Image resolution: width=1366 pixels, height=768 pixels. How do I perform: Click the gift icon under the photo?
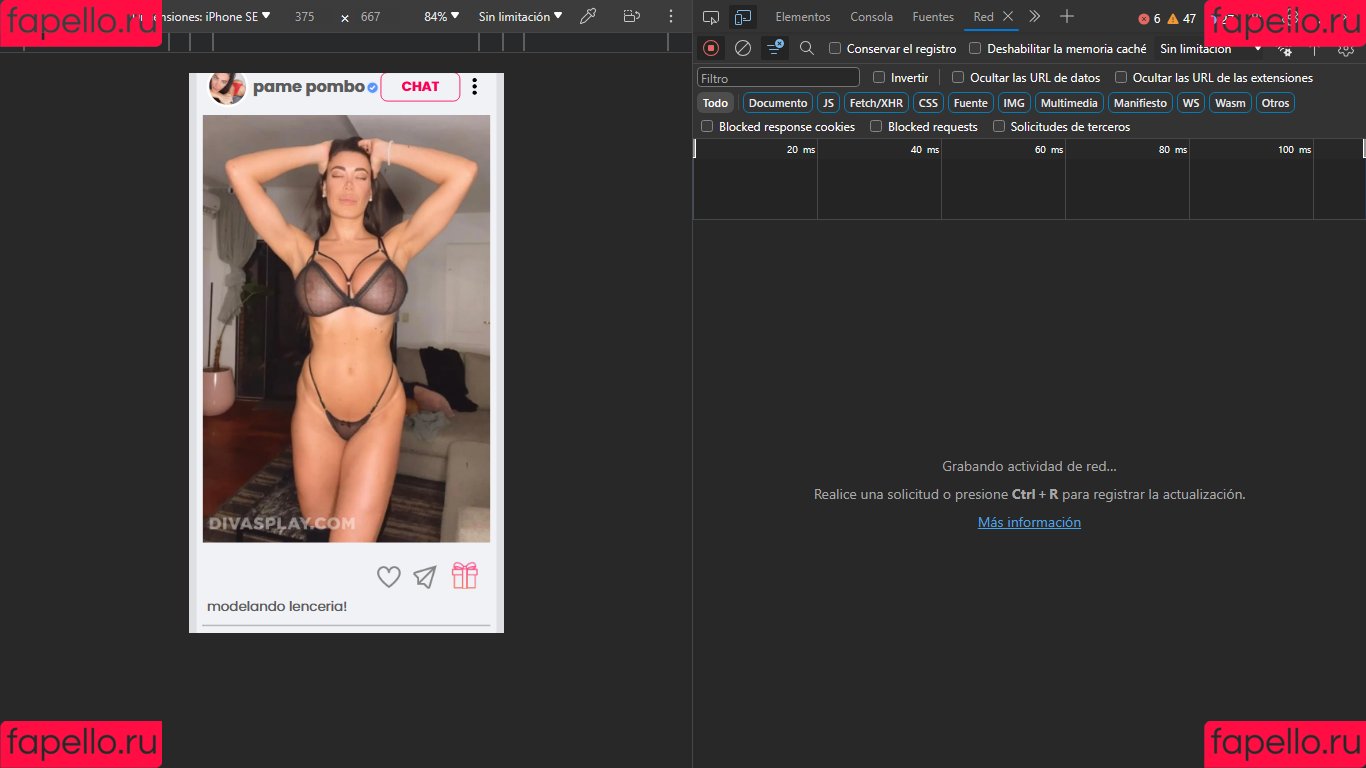pos(464,576)
